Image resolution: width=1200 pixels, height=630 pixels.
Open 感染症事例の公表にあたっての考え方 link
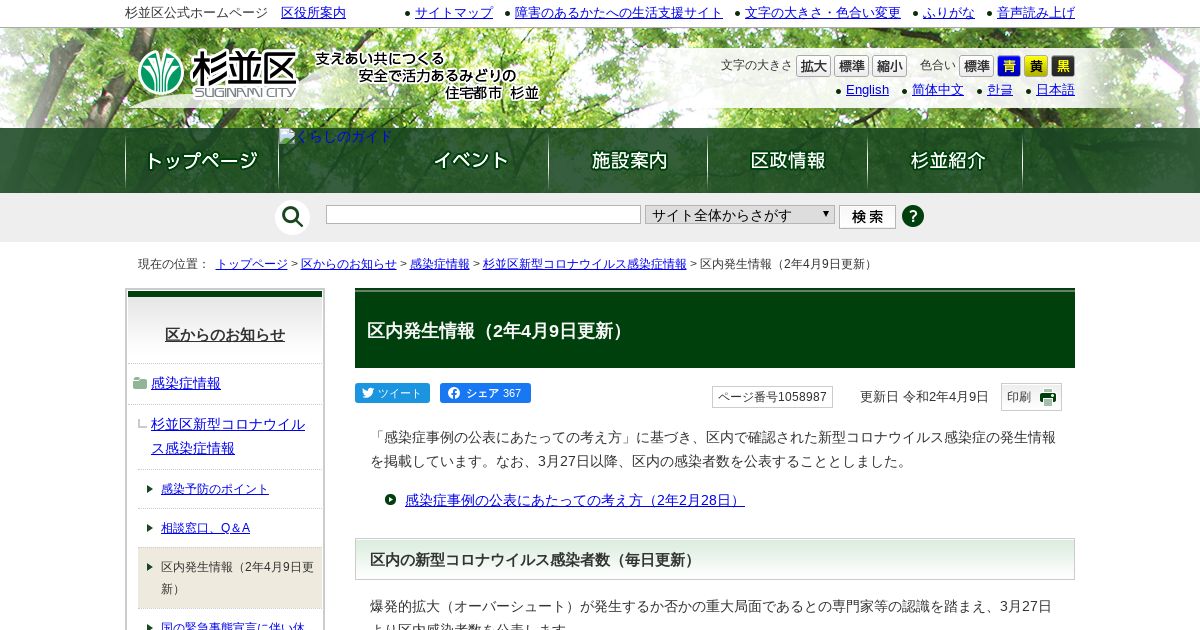[575, 500]
